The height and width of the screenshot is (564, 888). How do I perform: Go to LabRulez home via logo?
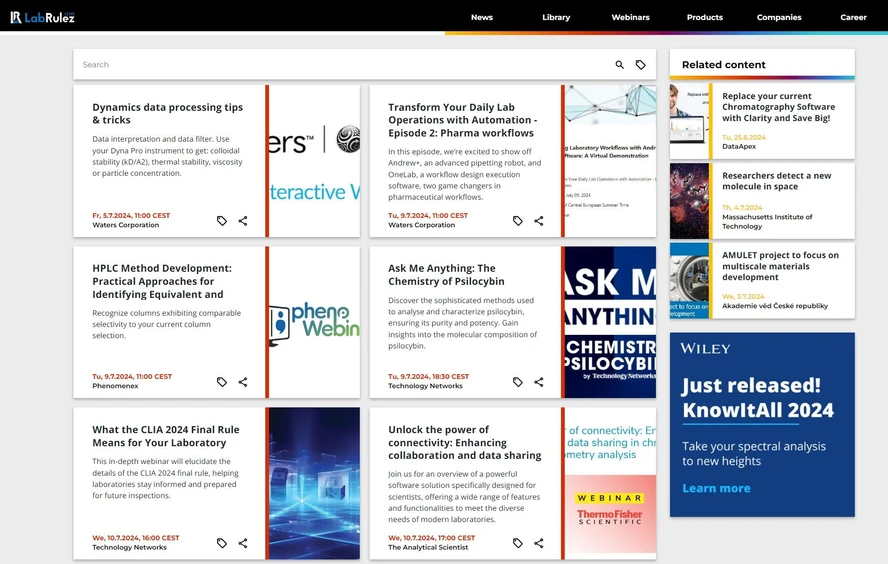43,17
